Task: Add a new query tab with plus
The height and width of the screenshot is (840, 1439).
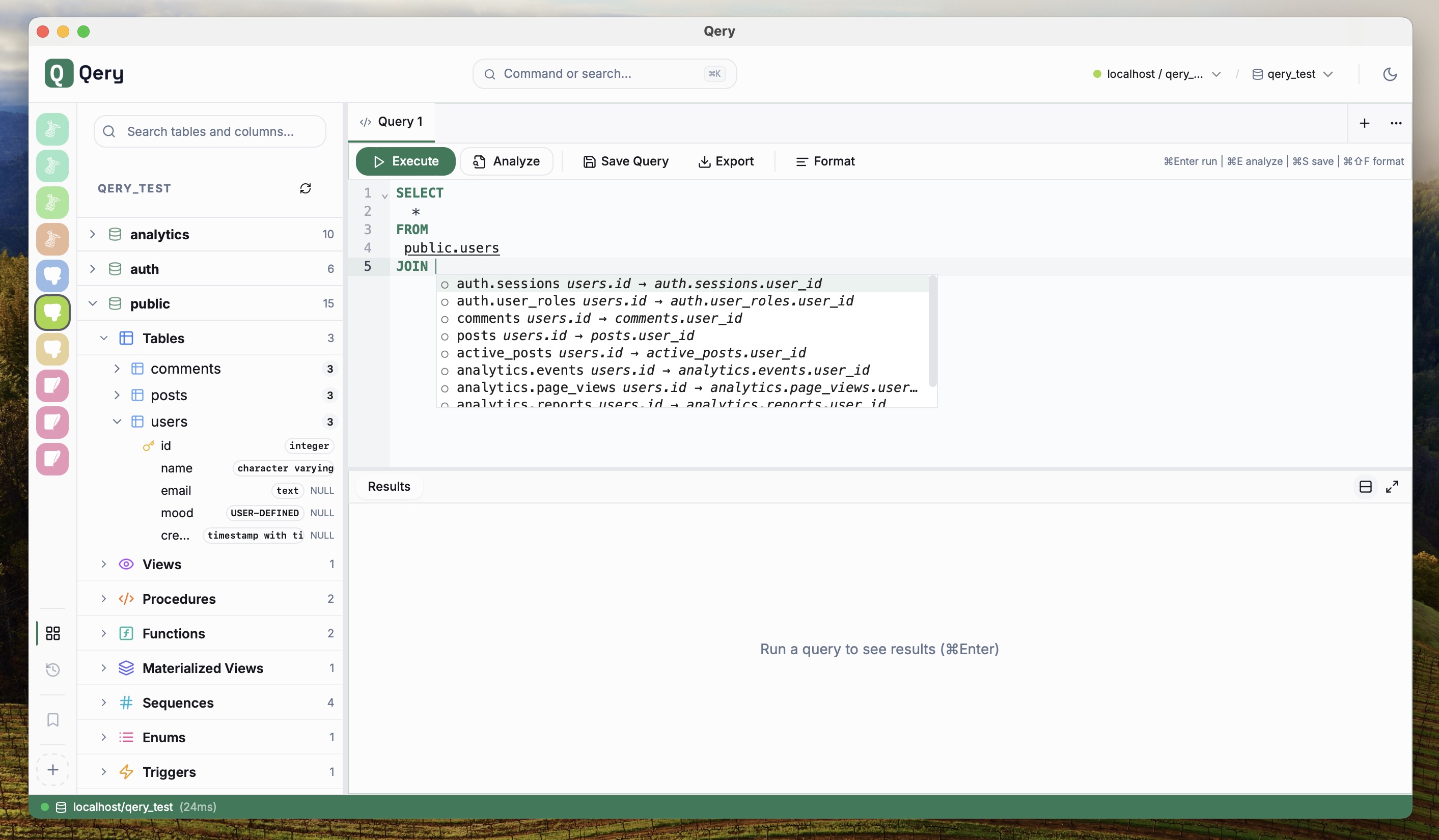Action: [1364, 123]
